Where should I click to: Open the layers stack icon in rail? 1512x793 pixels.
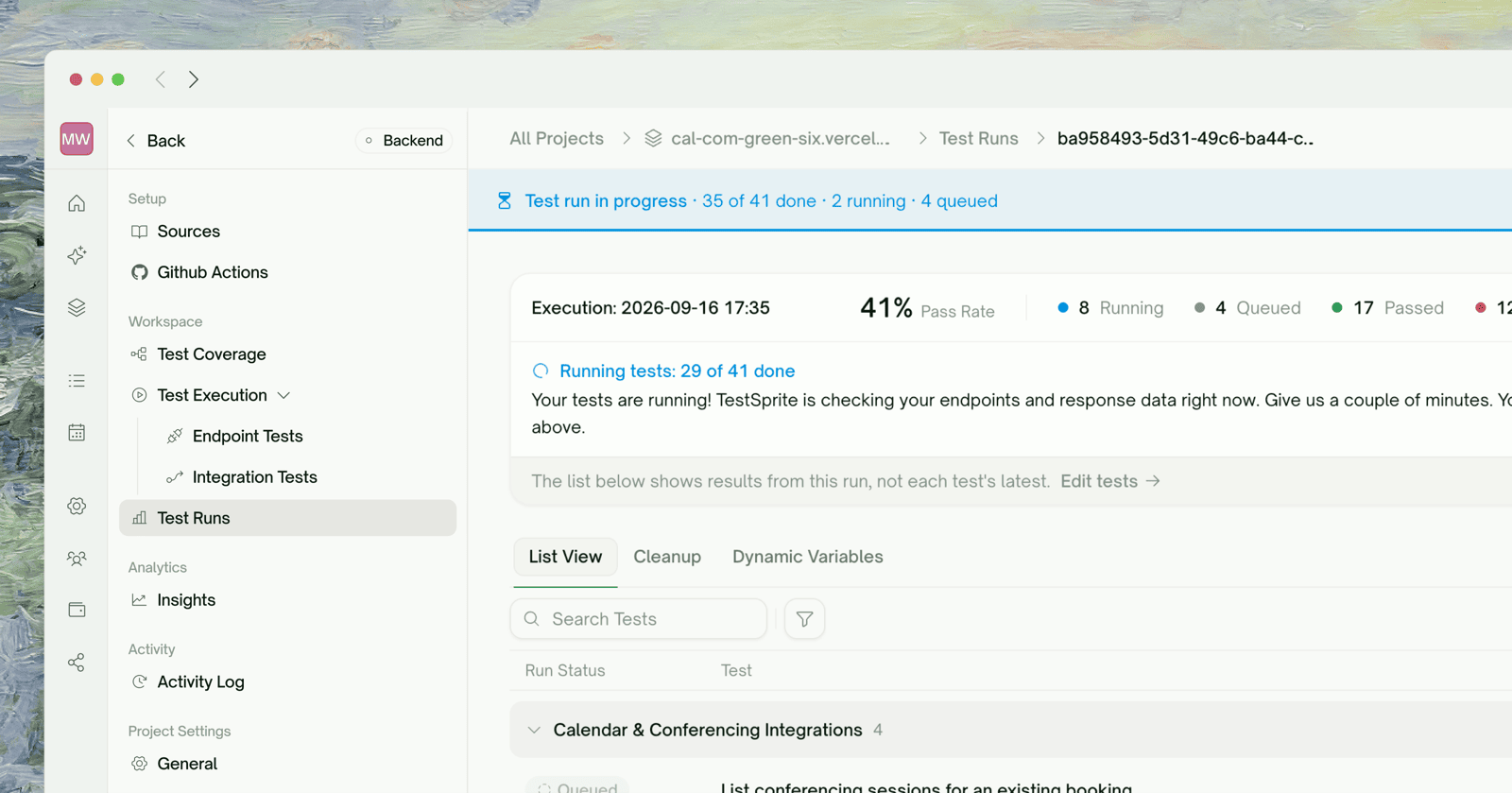pyautogui.click(x=77, y=307)
